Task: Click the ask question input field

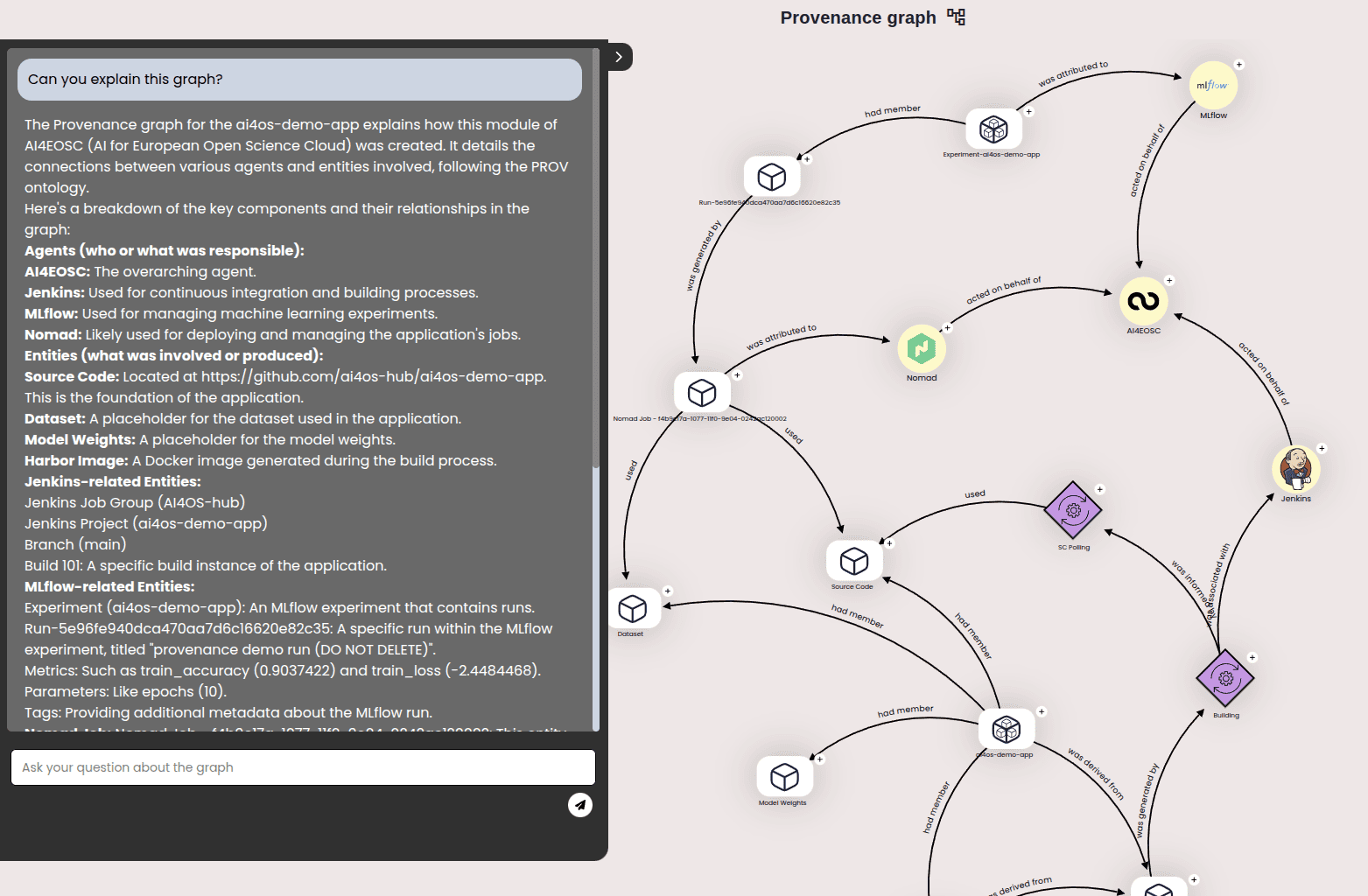Action: tap(303, 767)
